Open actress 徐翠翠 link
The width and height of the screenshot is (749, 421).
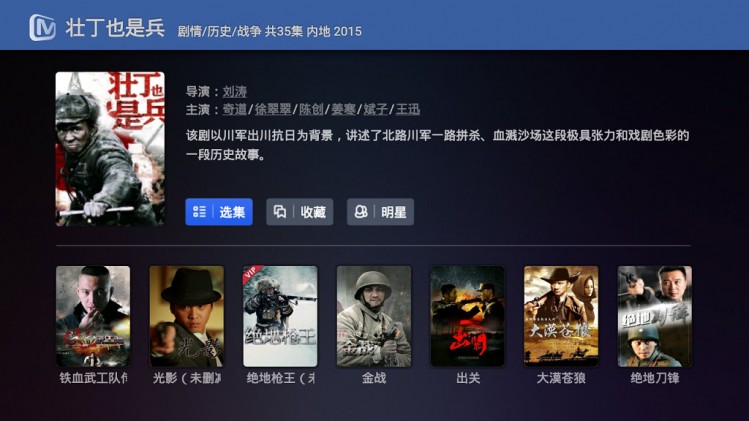click(273, 109)
